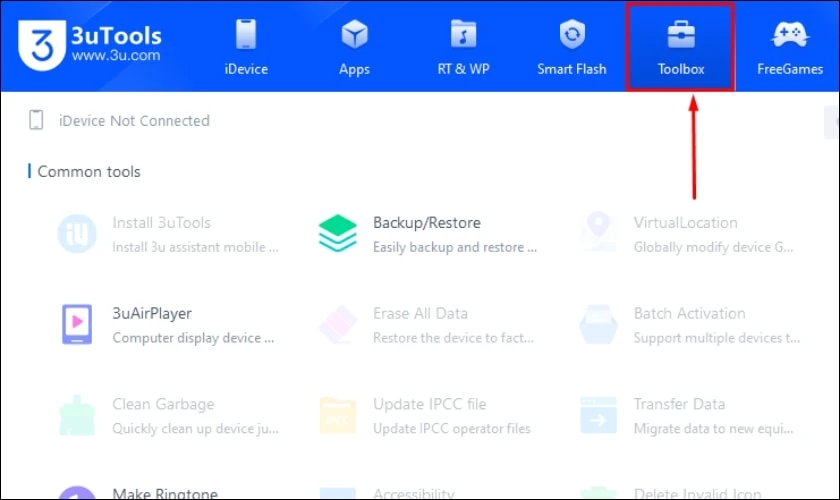Screen dimensions: 840x500
Task: Select the Toolbox tab label
Action: (681, 69)
